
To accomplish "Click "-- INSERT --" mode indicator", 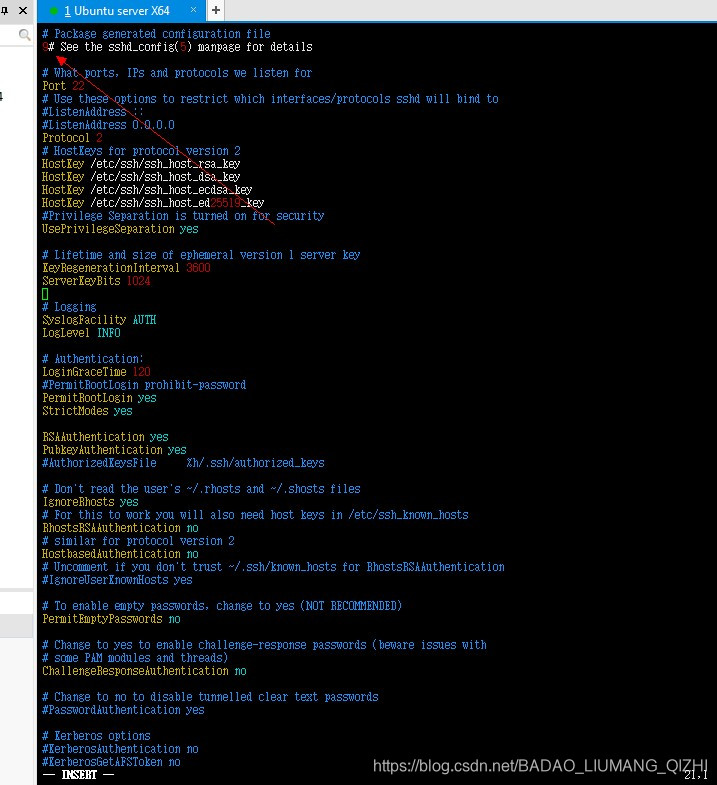I will 78,775.
